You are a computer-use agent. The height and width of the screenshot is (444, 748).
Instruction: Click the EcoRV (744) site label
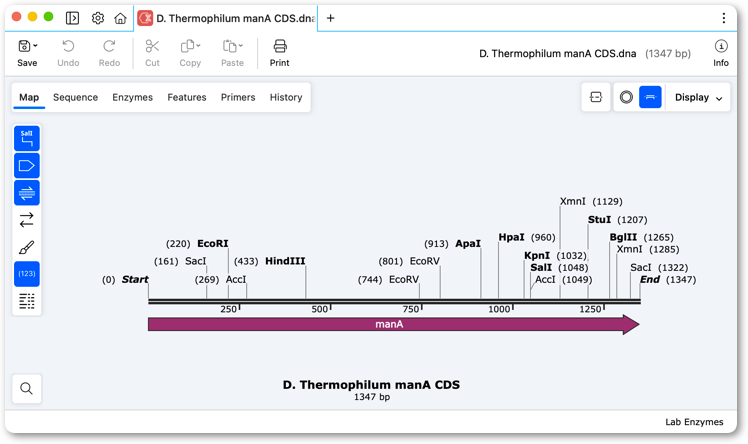tap(388, 279)
